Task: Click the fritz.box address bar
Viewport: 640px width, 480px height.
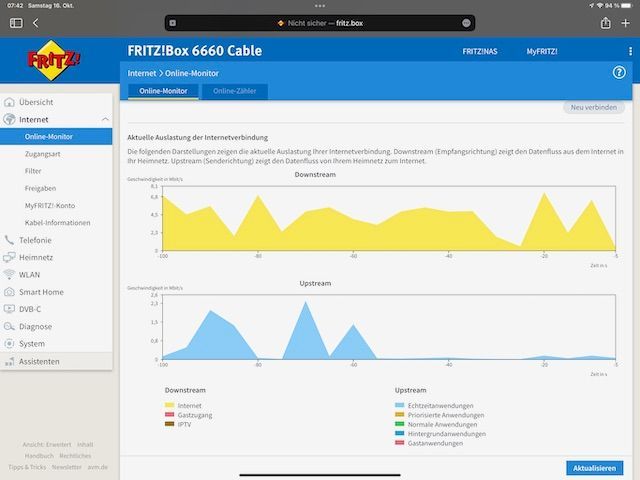Action: click(320, 23)
